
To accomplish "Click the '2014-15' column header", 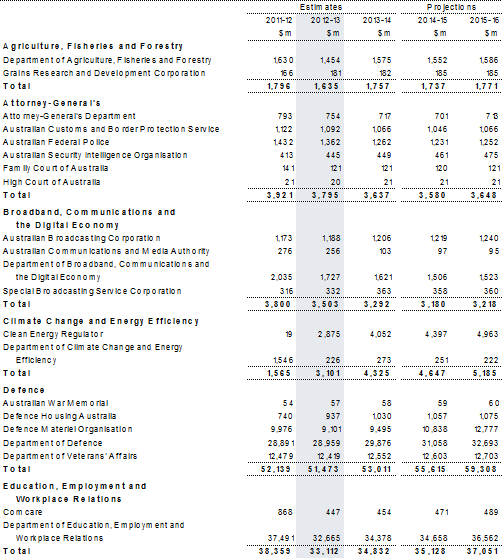I will (432, 20).
